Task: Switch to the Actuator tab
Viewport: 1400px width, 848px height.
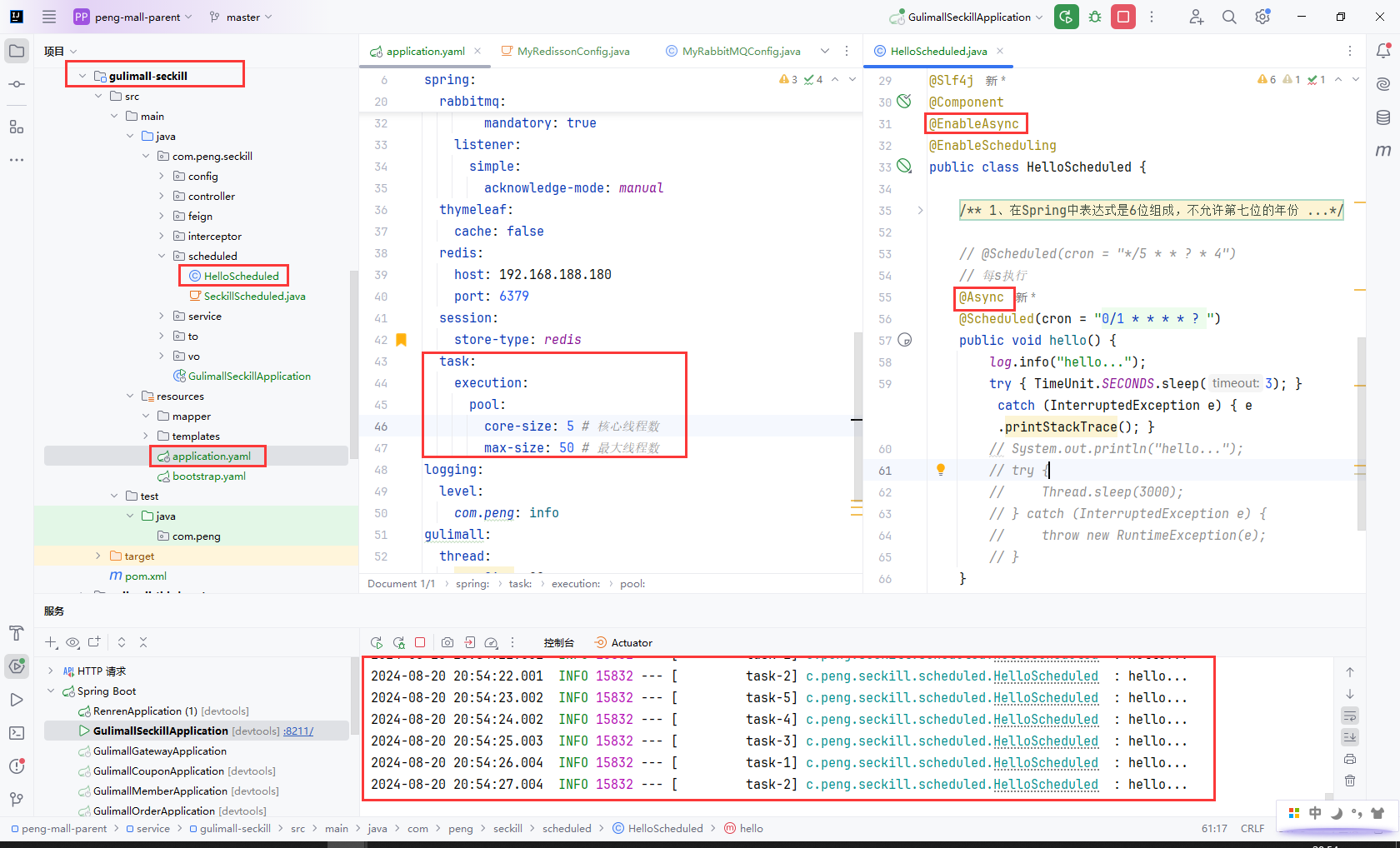Action: (623, 643)
